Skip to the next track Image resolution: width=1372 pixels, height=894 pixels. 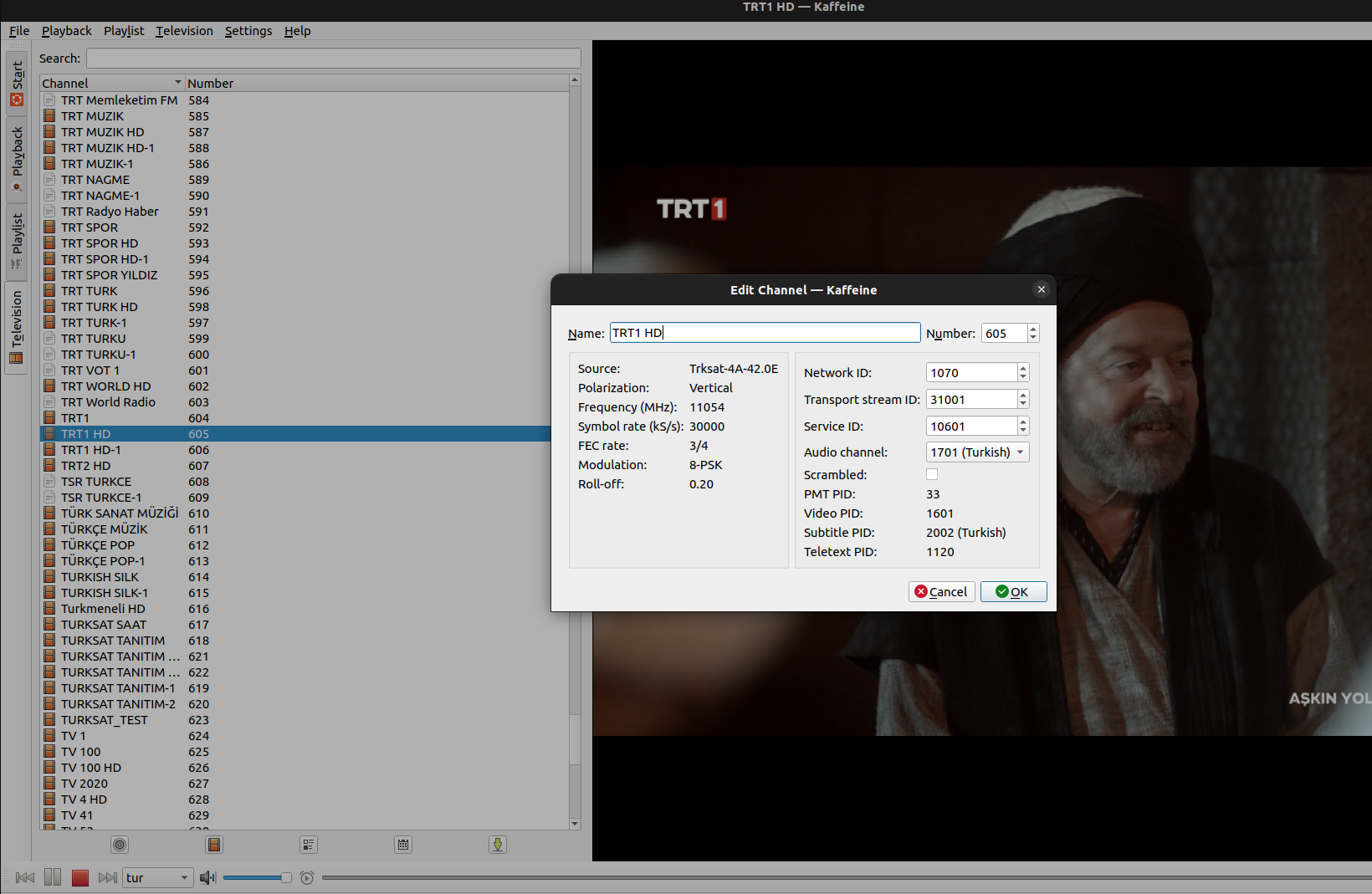[x=107, y=877]
